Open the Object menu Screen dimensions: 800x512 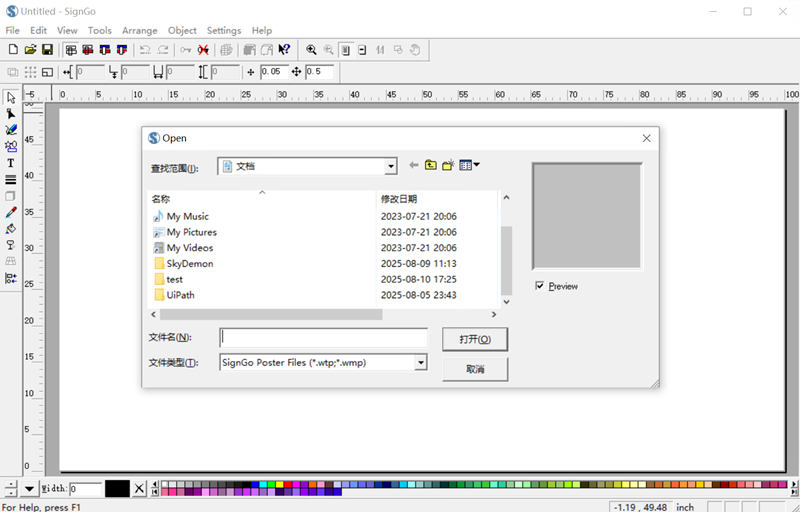click(182, 31)
